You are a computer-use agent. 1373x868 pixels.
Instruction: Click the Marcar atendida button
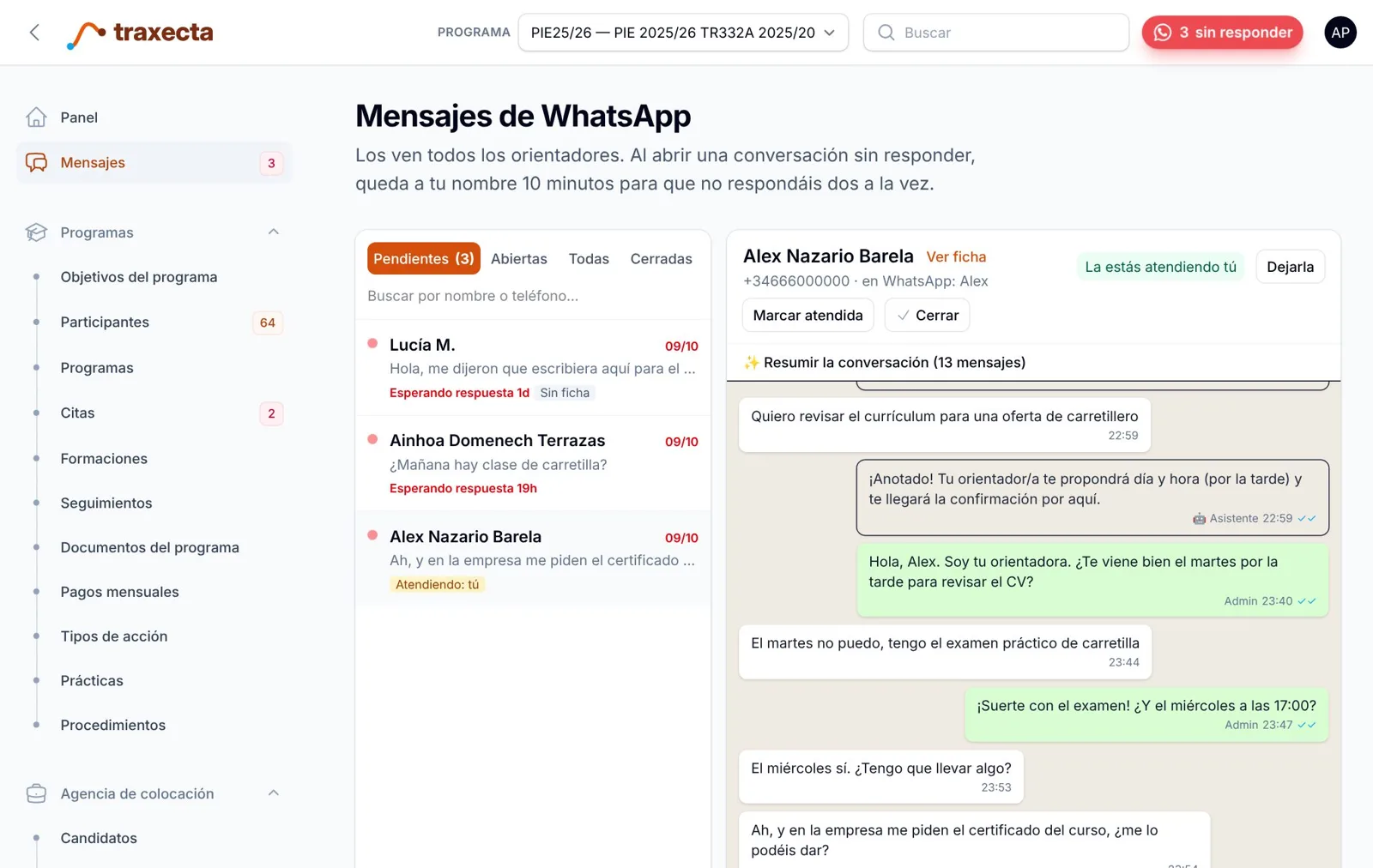click(x=807, y=316)
